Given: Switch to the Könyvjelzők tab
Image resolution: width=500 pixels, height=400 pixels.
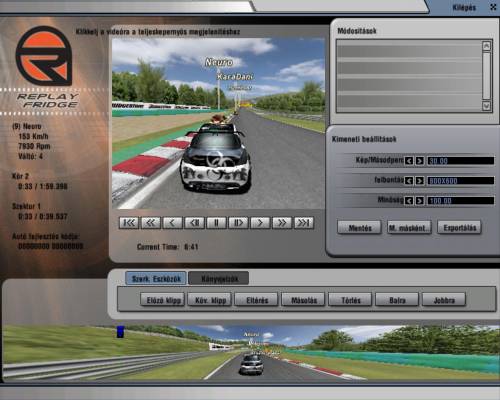Looking at the screenshot, I should tap(219, 279).
